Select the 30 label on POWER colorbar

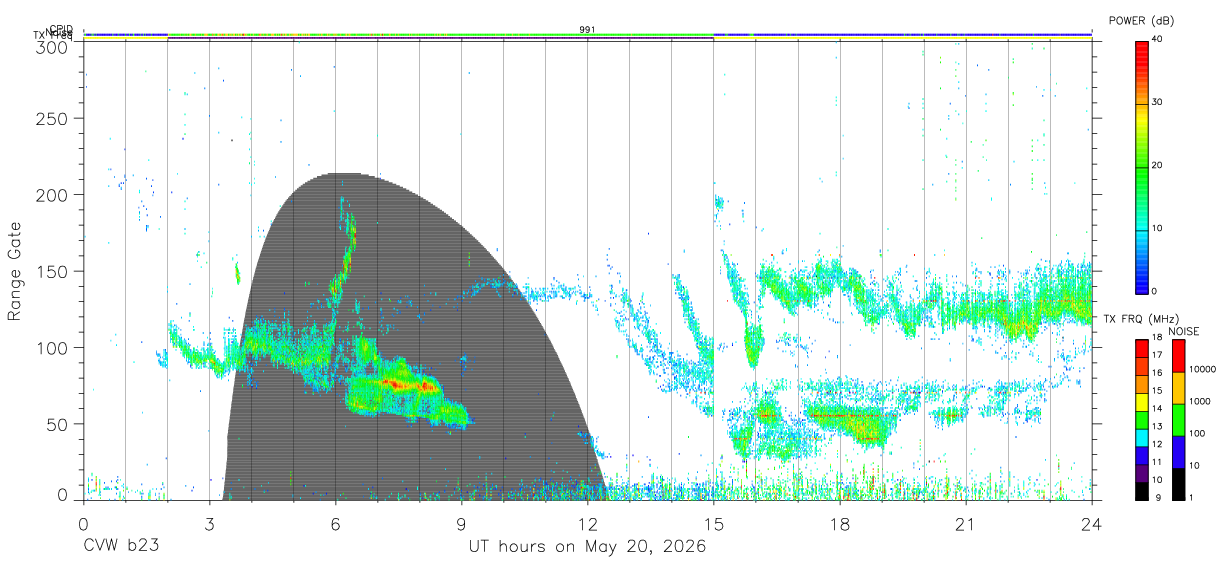click(1157, 103)
